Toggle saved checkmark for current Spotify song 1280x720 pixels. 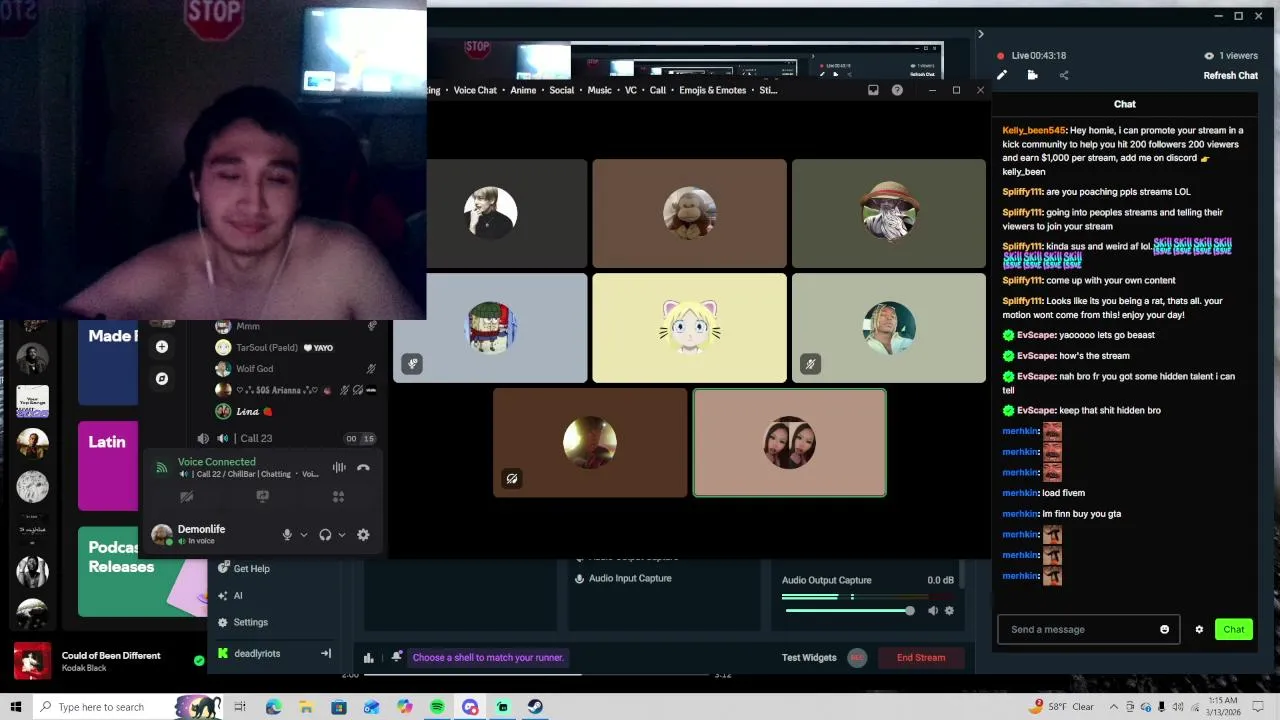tap(199, 660)
